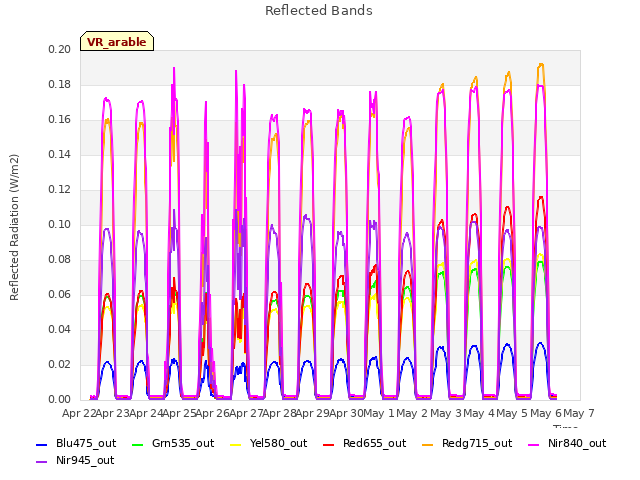Click the 0.18 y-axis tick label

click(60, 84)
